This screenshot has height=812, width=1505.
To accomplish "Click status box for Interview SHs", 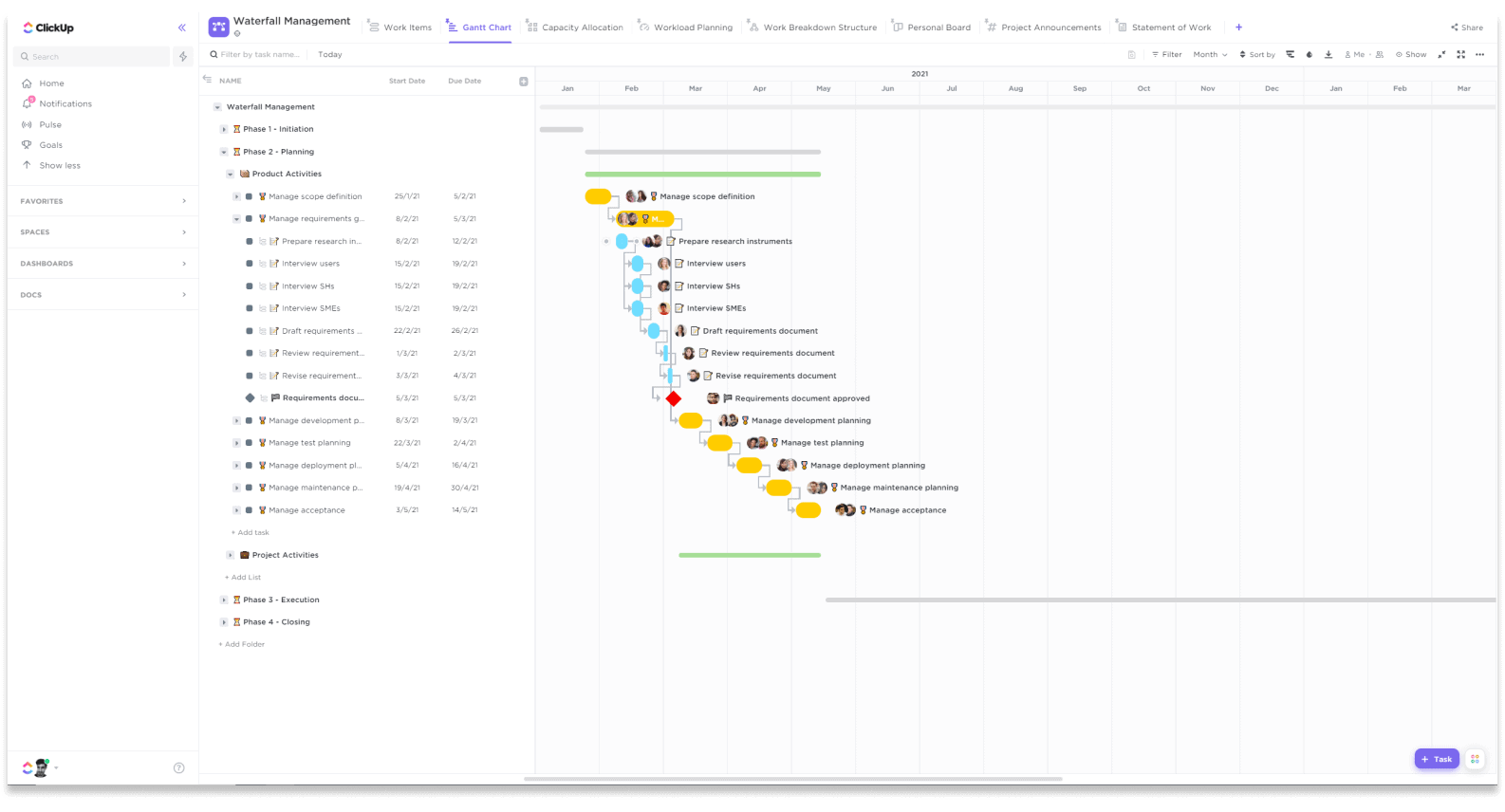I will (250, 286).
